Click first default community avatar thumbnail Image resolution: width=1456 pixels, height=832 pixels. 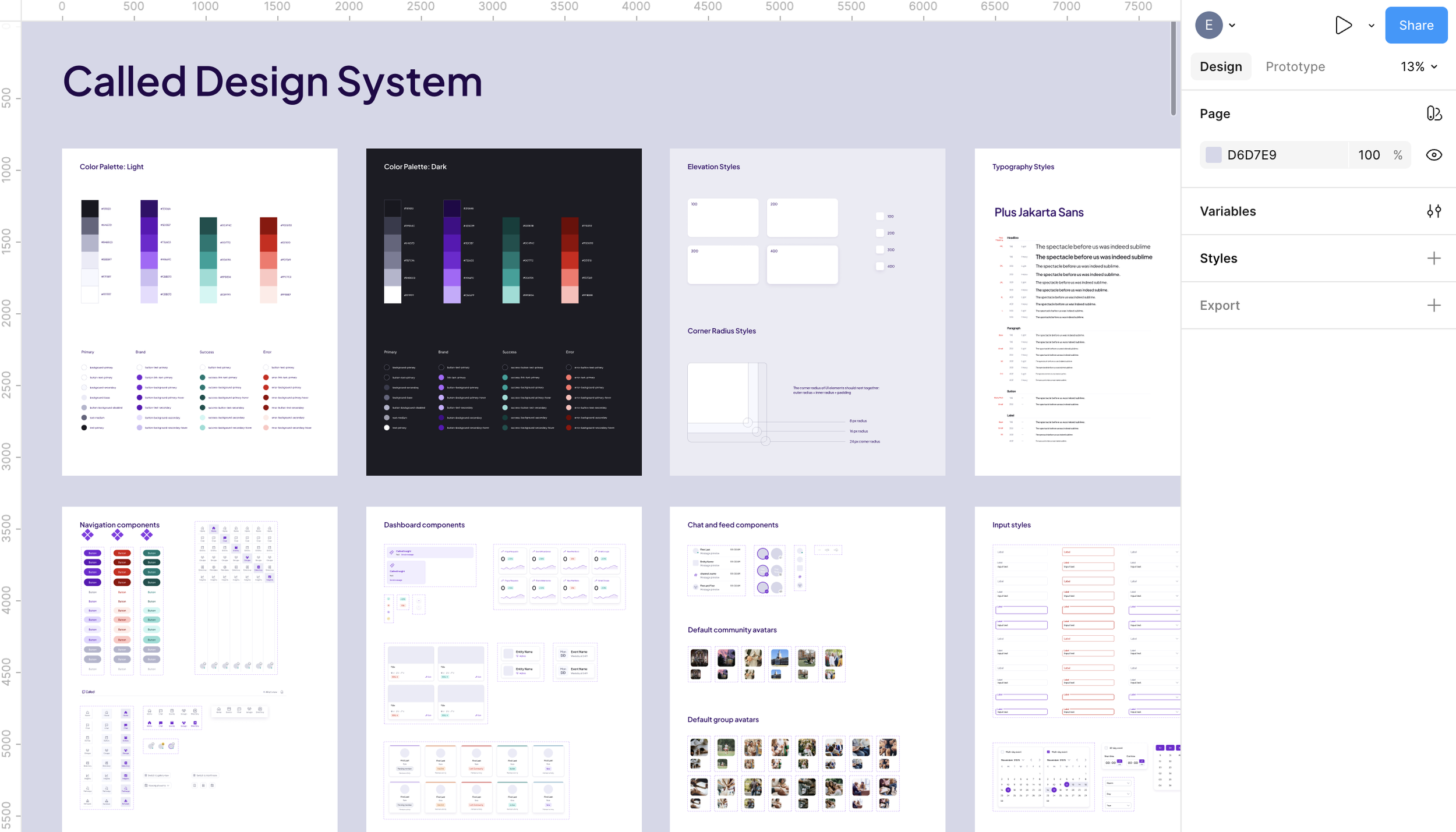699,658
